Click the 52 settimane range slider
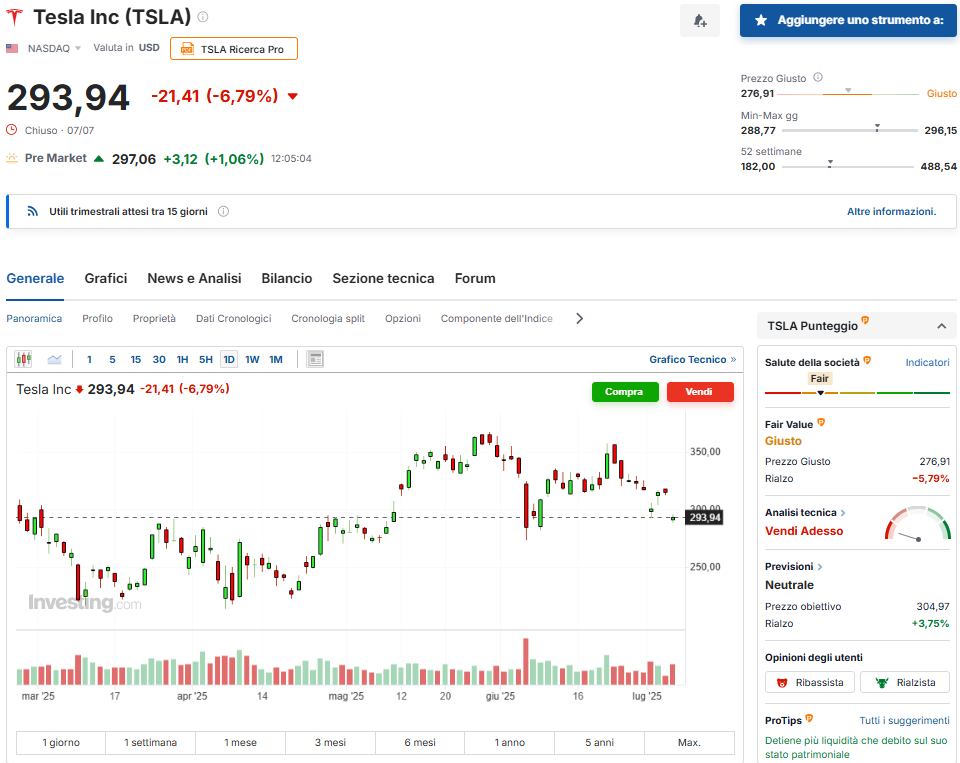 click(847, 166)
